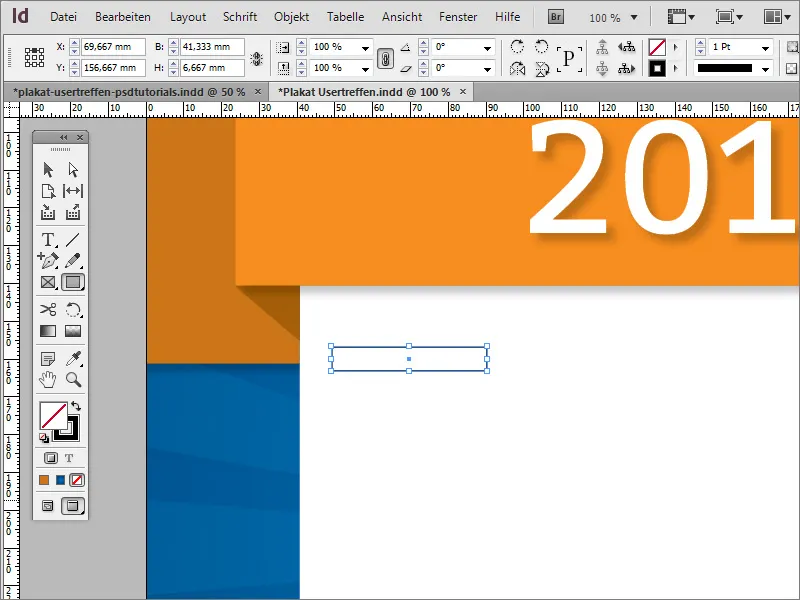
Task: Select the Rectangle Frame tool
Action: pyautogui.click(x=47, y=283)
